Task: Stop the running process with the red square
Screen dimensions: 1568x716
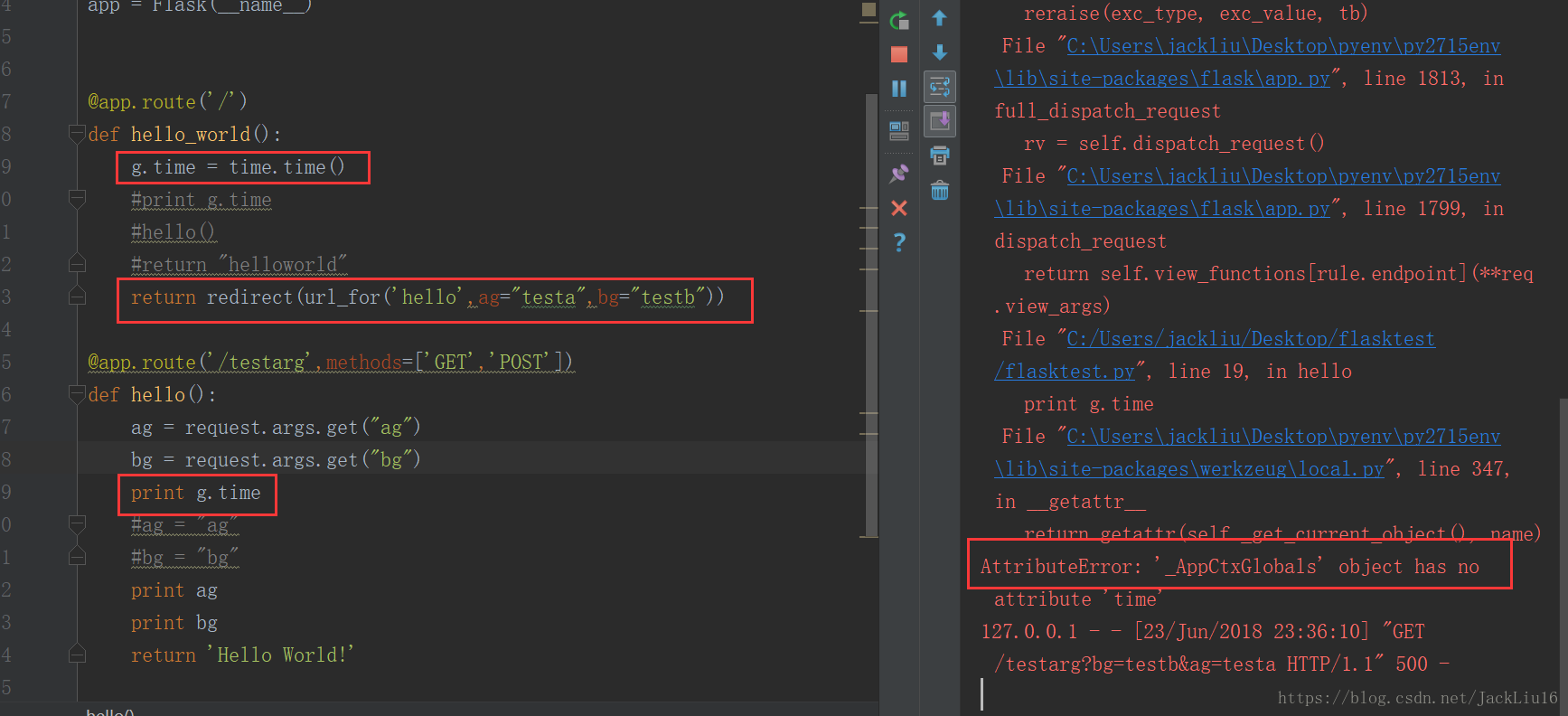Action: point(899,54)
